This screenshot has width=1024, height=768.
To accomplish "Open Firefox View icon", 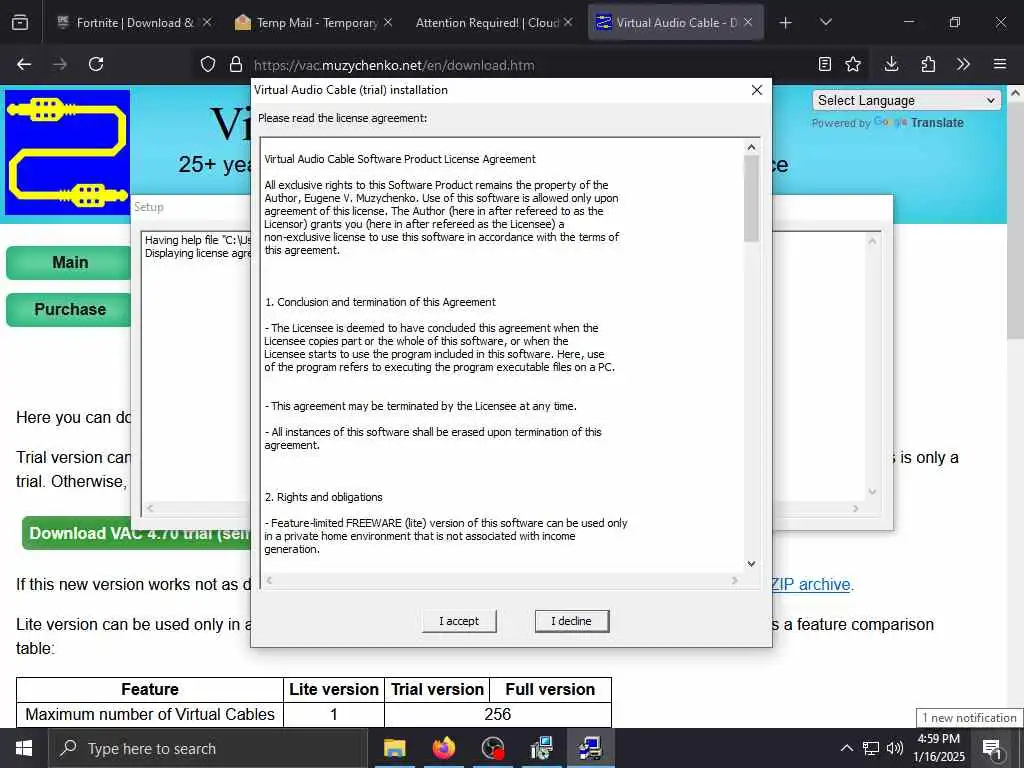I will (20, 23).
